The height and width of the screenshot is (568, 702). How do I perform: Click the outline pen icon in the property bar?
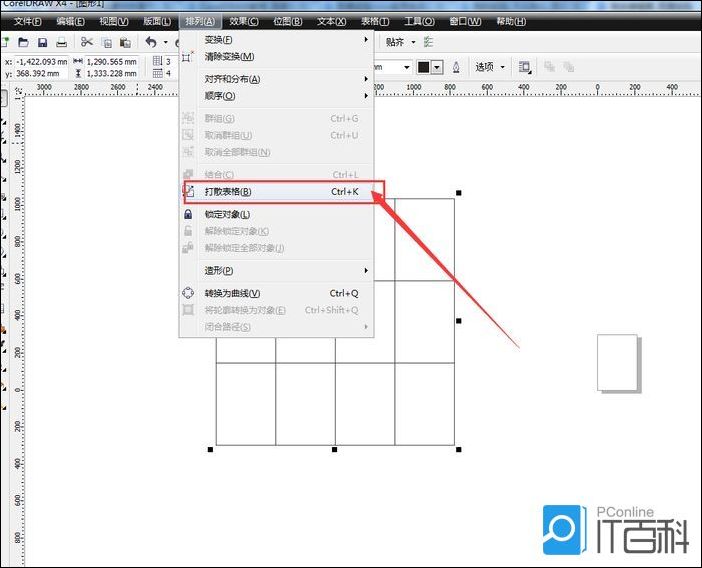456,67
